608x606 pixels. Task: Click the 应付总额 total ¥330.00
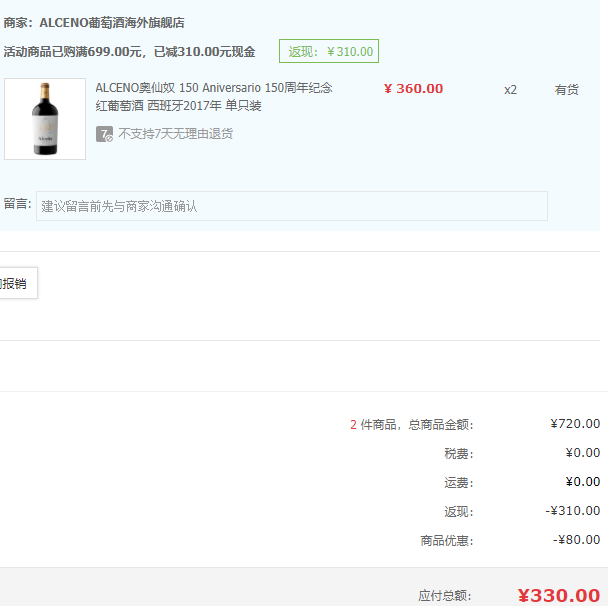click(559, 596)
